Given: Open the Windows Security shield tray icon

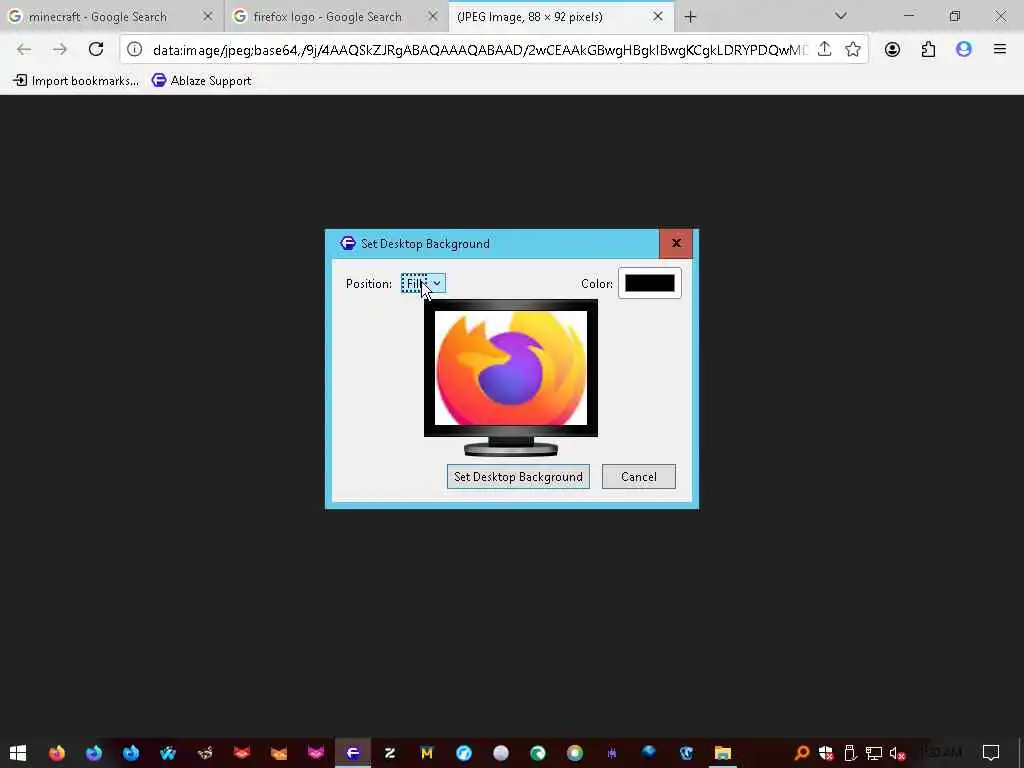Looking at the screenshot, I should (x=825, y=754).
